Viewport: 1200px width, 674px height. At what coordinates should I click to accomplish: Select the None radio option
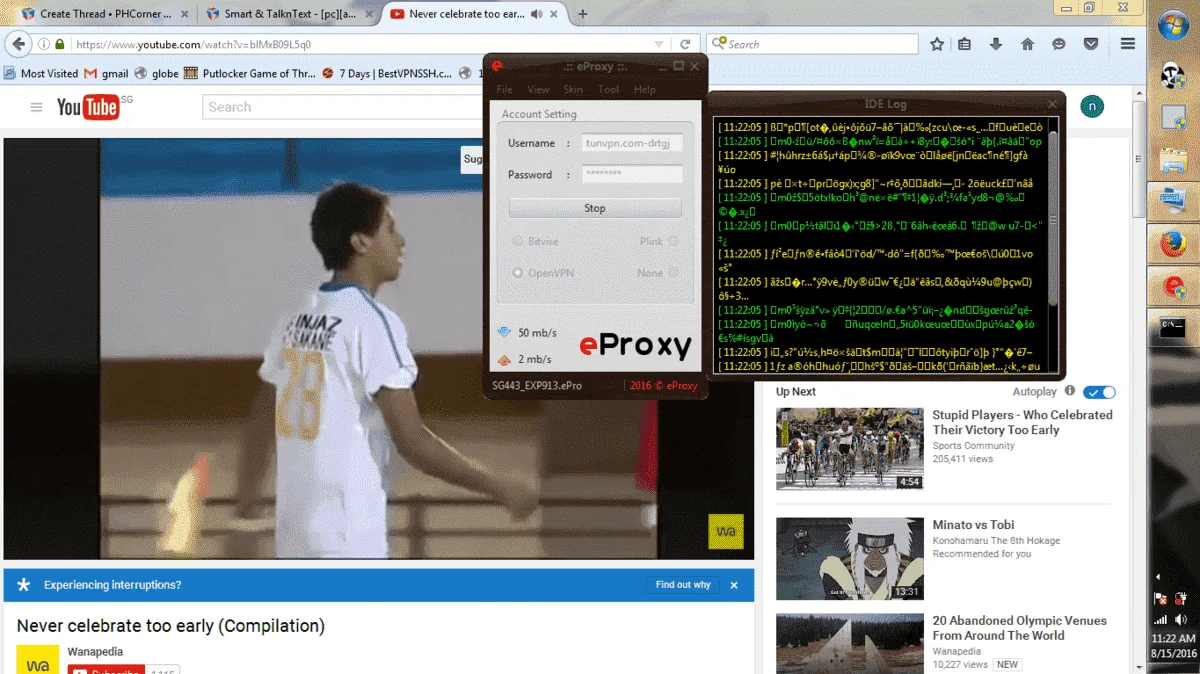(673, 272)
